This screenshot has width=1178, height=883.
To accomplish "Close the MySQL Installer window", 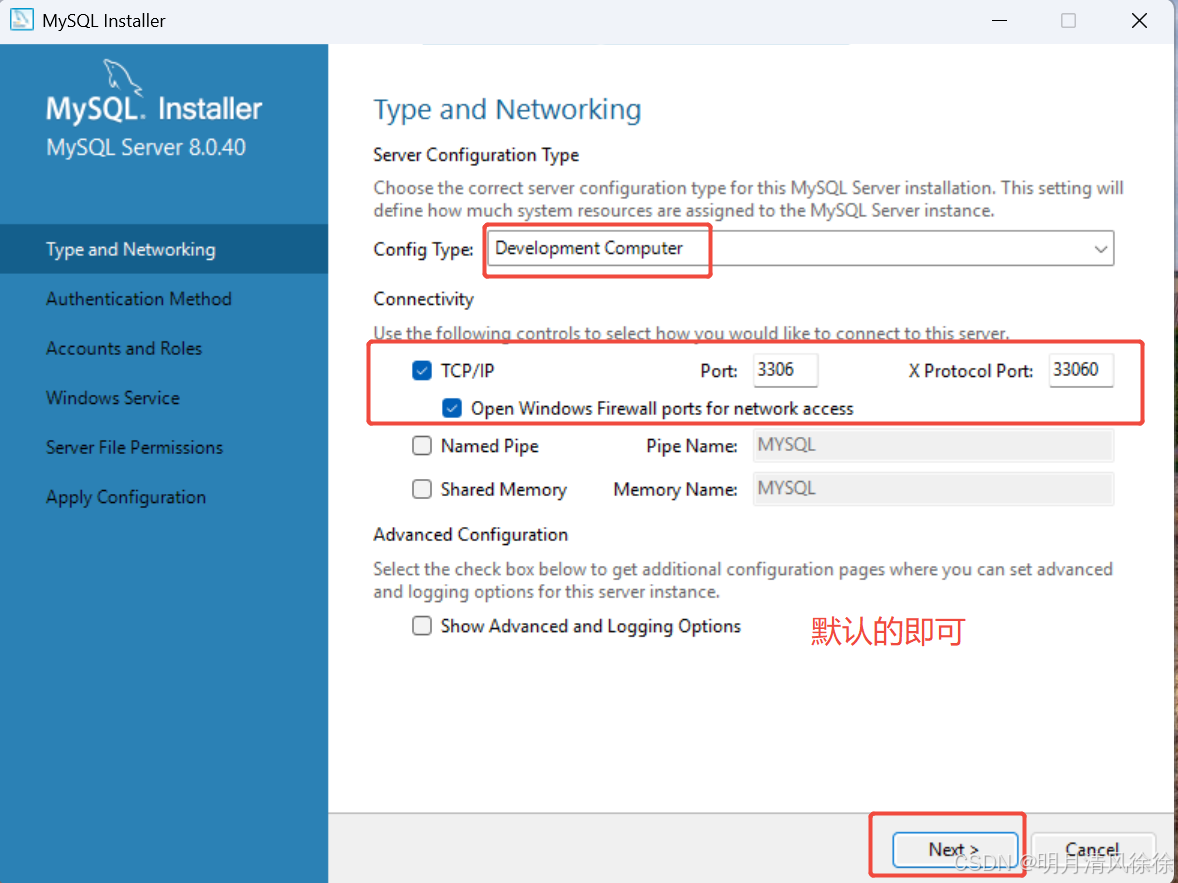I will click(x=1139, y=20).
